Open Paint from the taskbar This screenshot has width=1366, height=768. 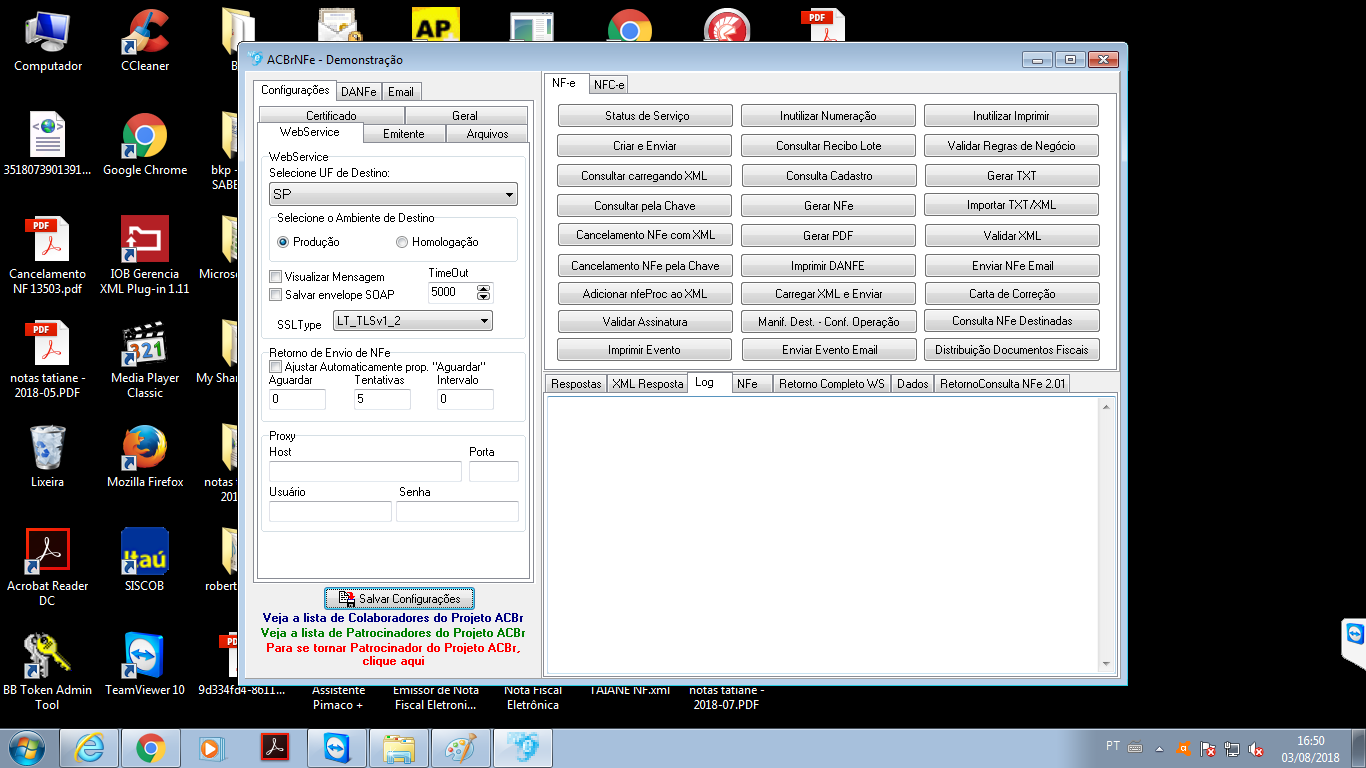pos(461,747)
